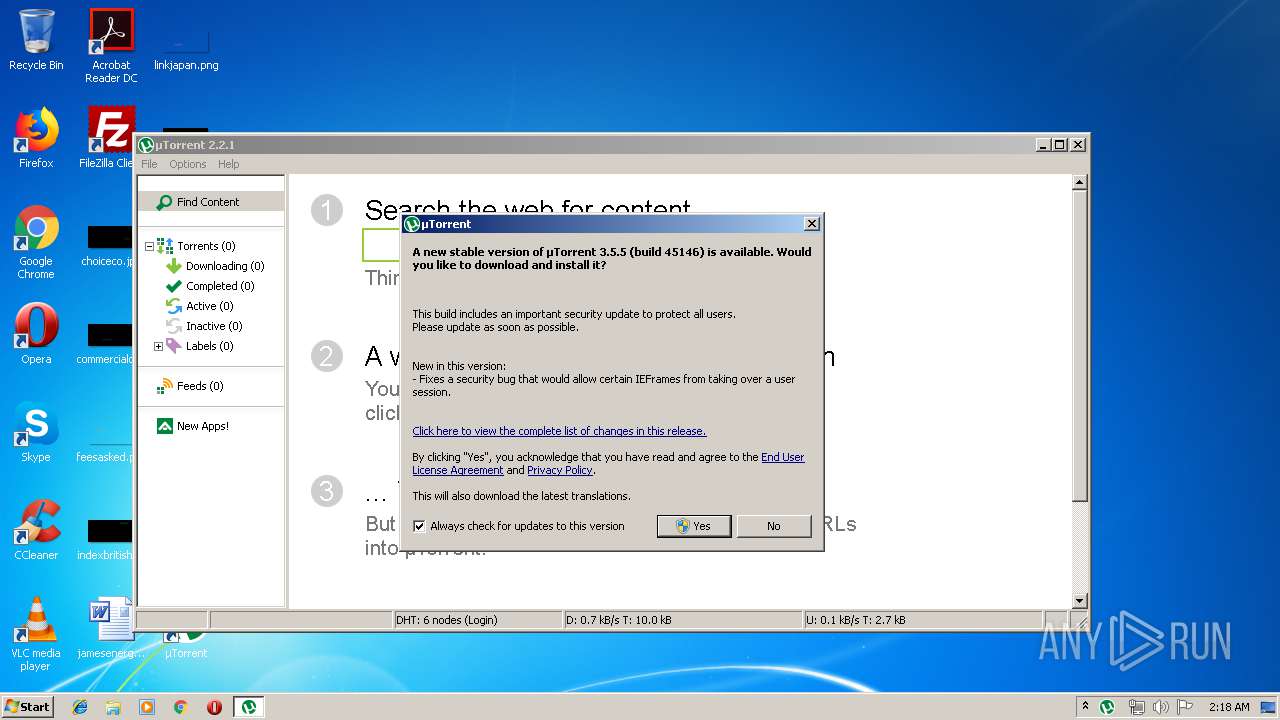Expand the Labels tree node
Image resolution: width=1280 pixels, height=720 pixels.
[x=158, y=346]
